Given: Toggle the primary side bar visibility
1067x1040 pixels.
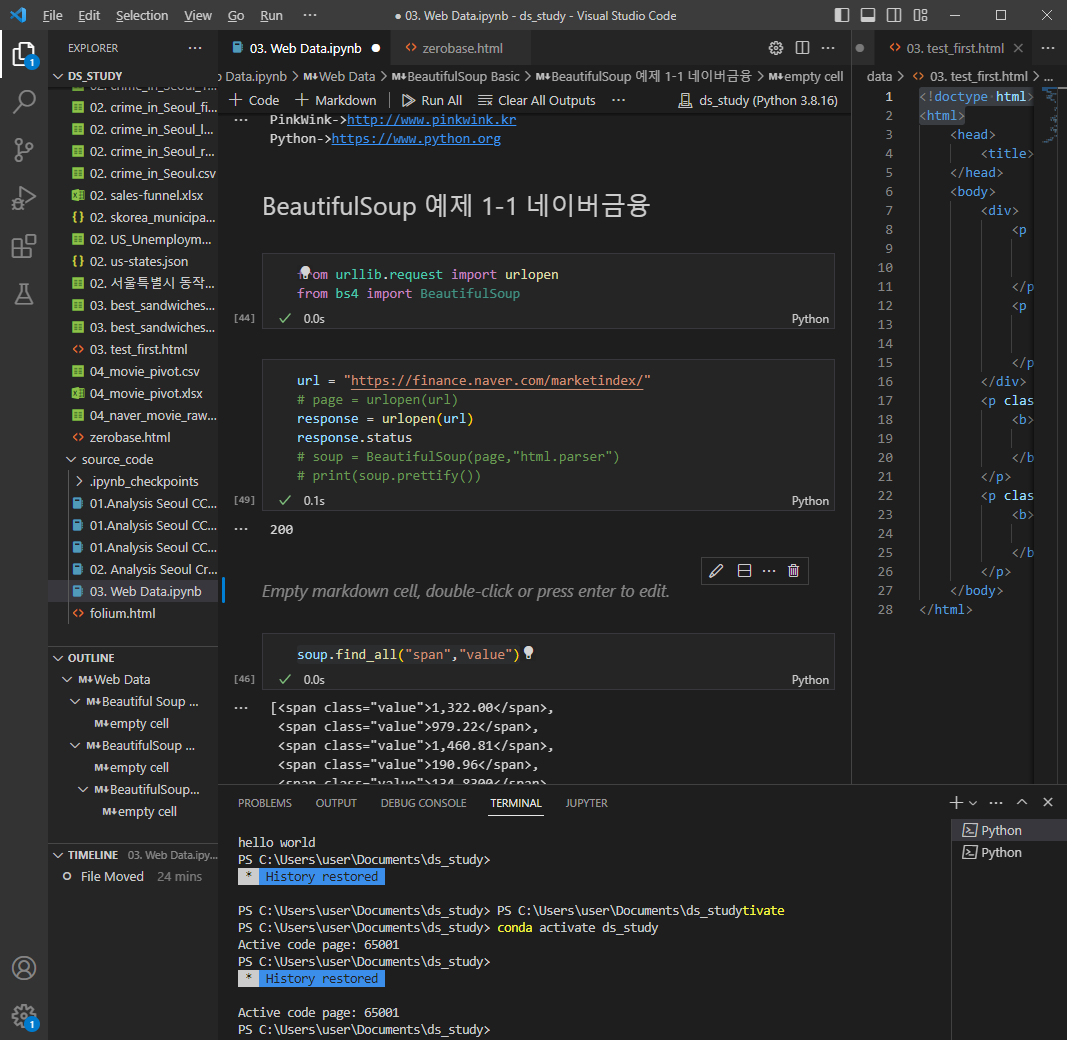Looking at the screenshot, I should point(842,15).
